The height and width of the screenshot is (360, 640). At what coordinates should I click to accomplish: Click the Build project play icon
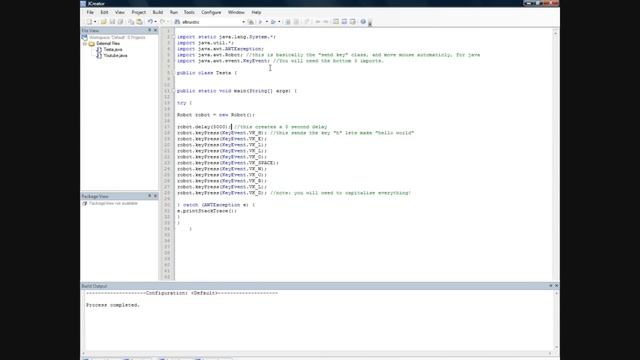[x=260, y=22]
